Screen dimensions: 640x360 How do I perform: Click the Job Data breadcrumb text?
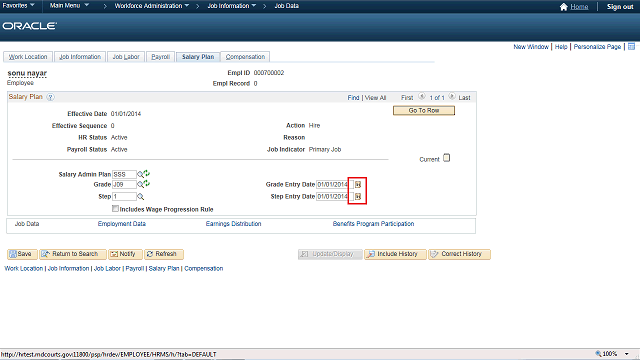click(287, 6)
